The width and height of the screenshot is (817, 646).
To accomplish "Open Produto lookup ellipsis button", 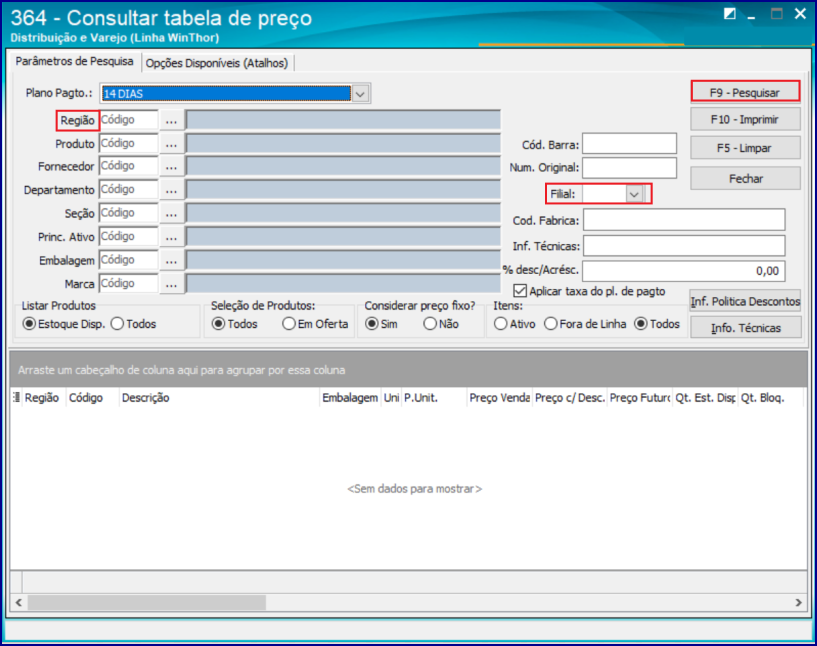I will tap(171, 144).
